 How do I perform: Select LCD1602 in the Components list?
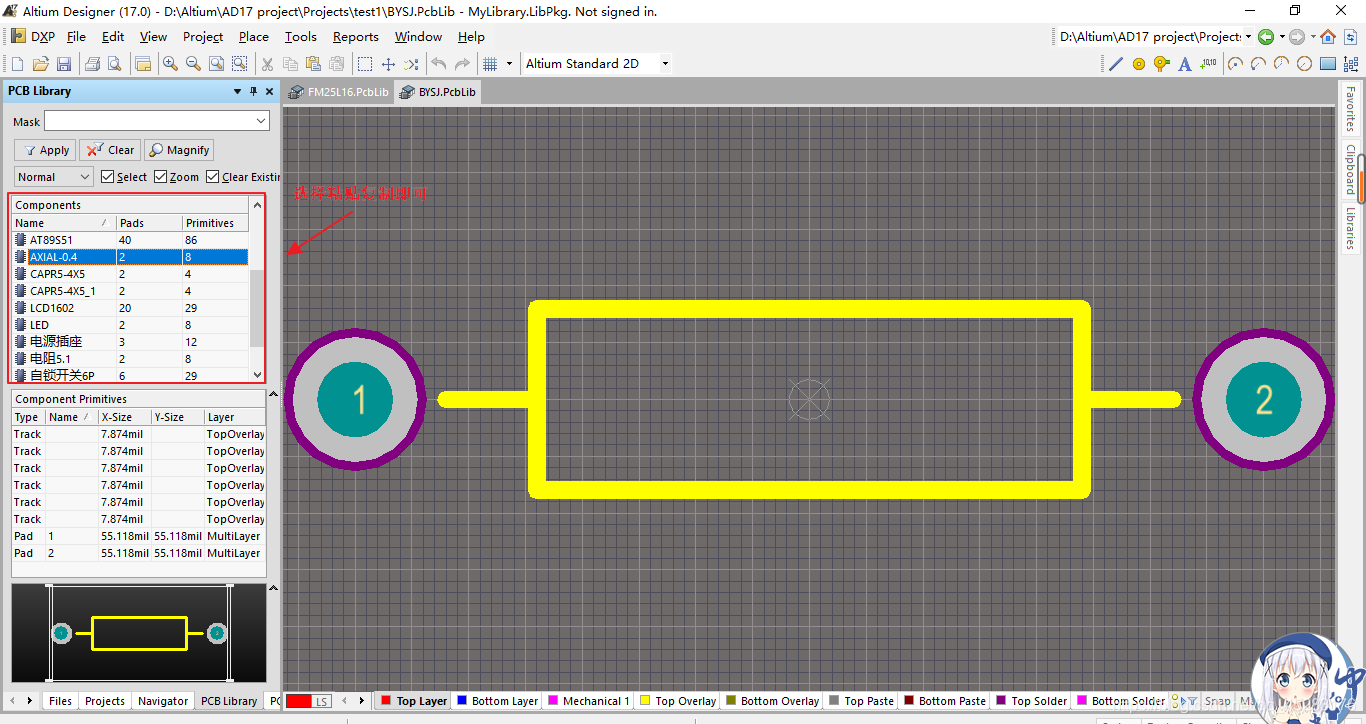52,308
